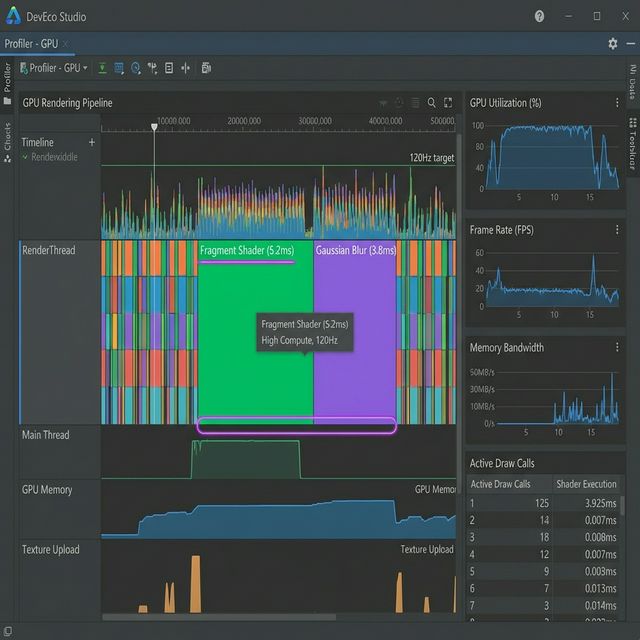
Task: Open Memory Bandwidth panel options menu
Action: [x=617, y=347]
